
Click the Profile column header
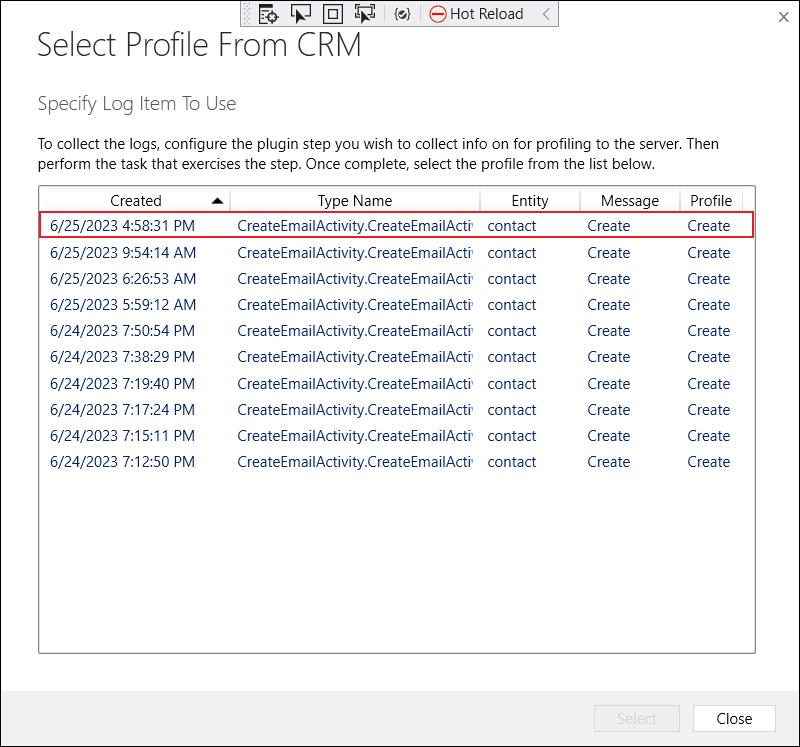[x=711, y=201]
